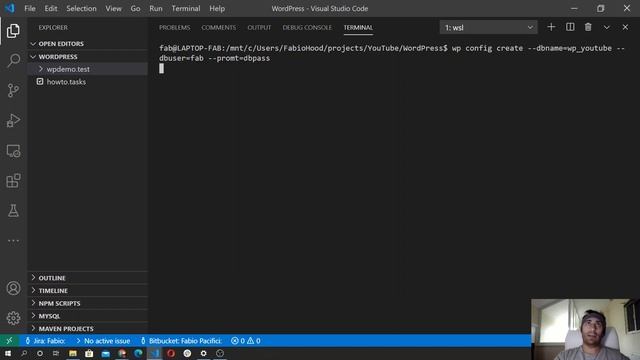Open Microsoft Store from the taskbar
640x360 pixels.
pos(89,353)
